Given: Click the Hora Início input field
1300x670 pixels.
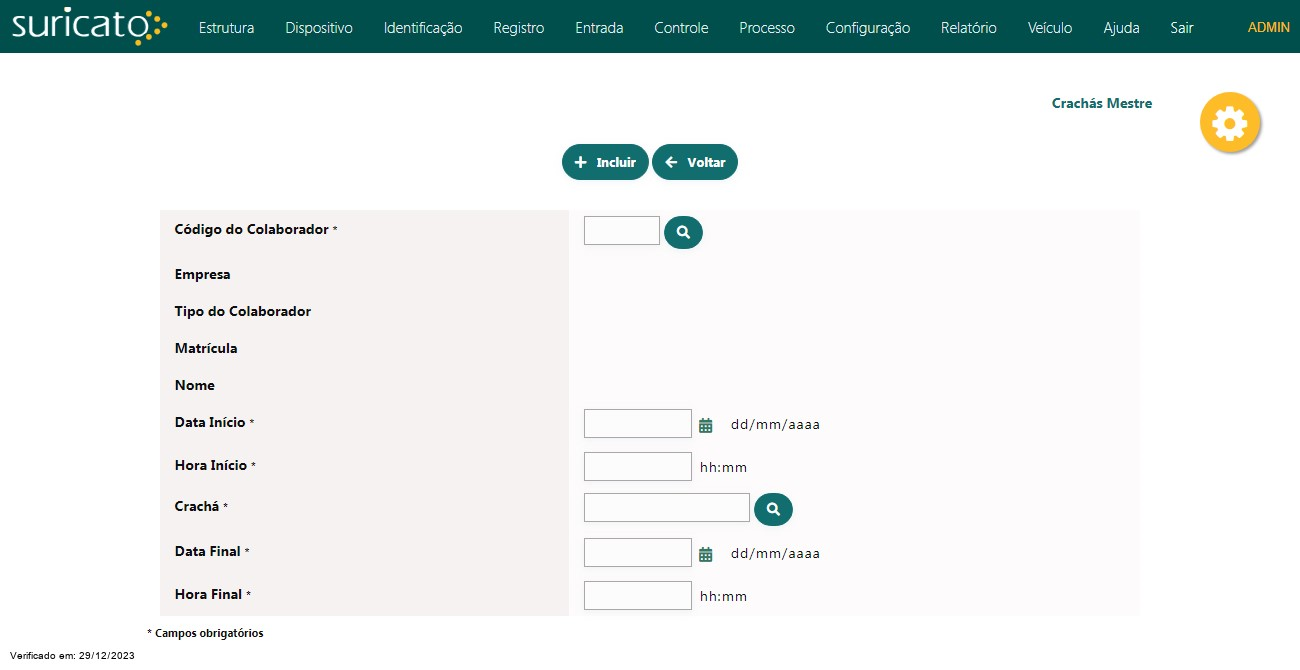Looking at the screenshot, I should click(637, 467).
